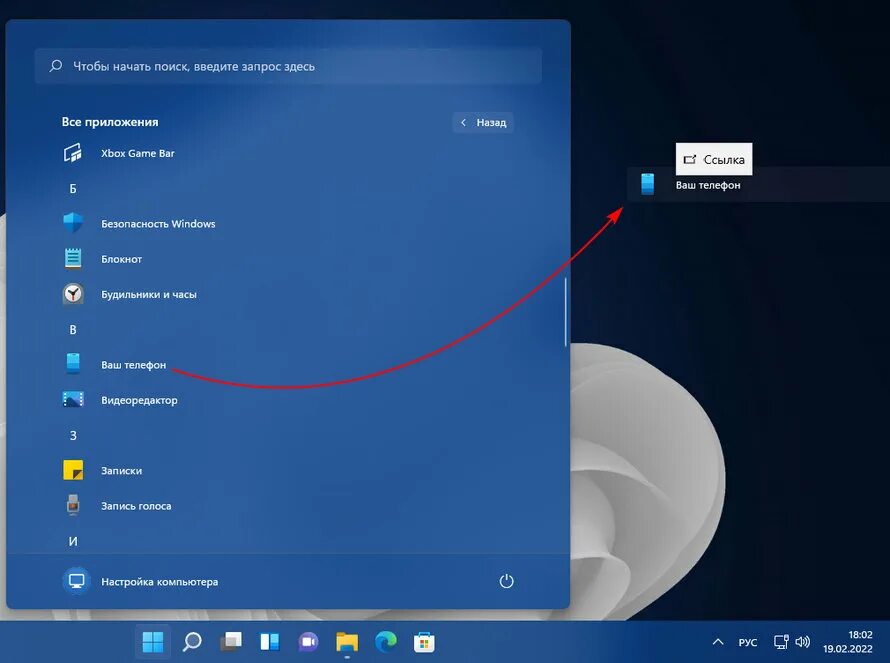The image size is (890, 663).
Task: Open File Explorer from taskbar
Action: tap(347, 642)
